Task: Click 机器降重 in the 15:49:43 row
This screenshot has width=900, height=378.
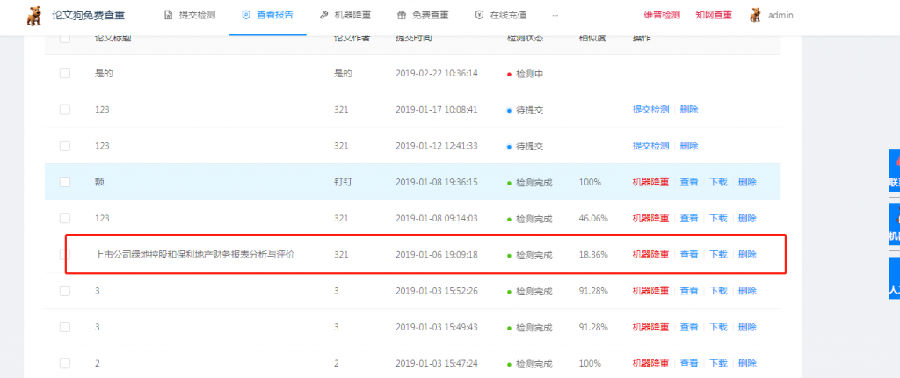Action: point(651,327)
